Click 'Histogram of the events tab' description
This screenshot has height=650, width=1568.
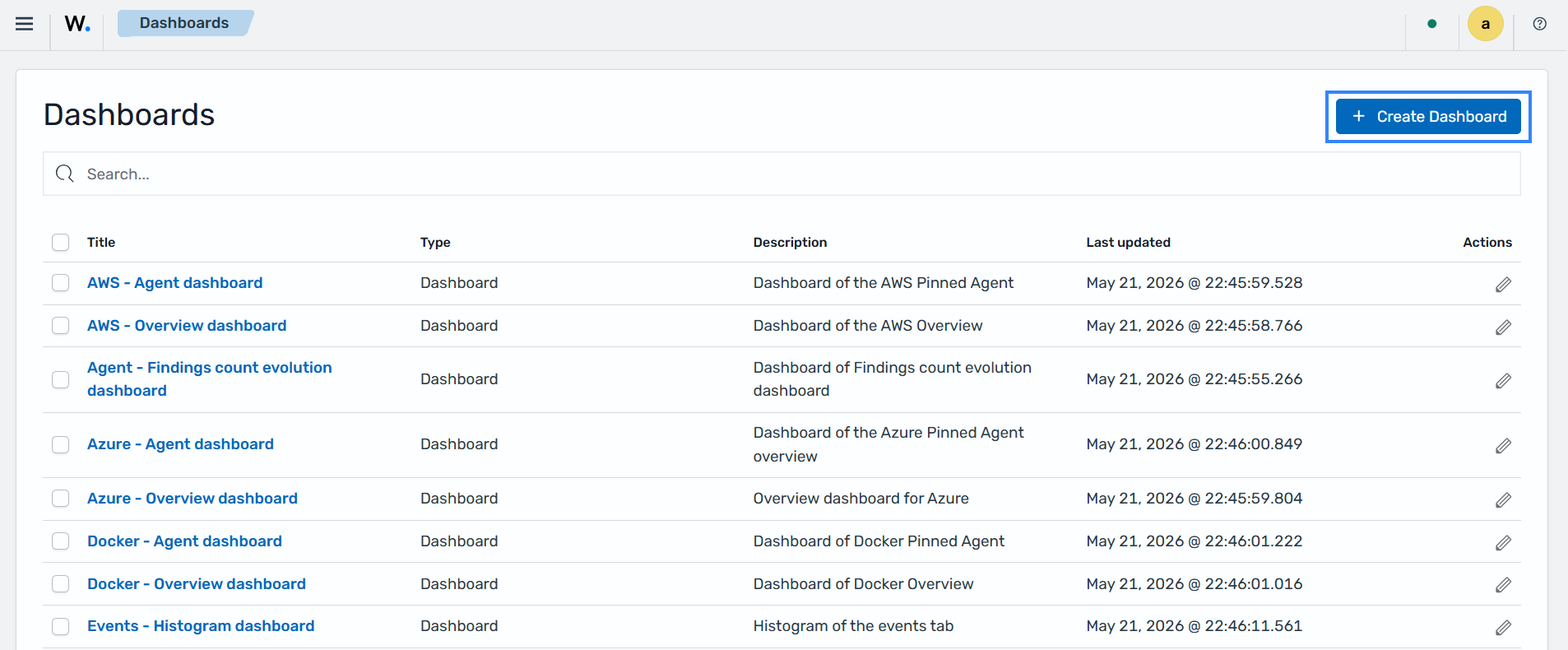853,626
